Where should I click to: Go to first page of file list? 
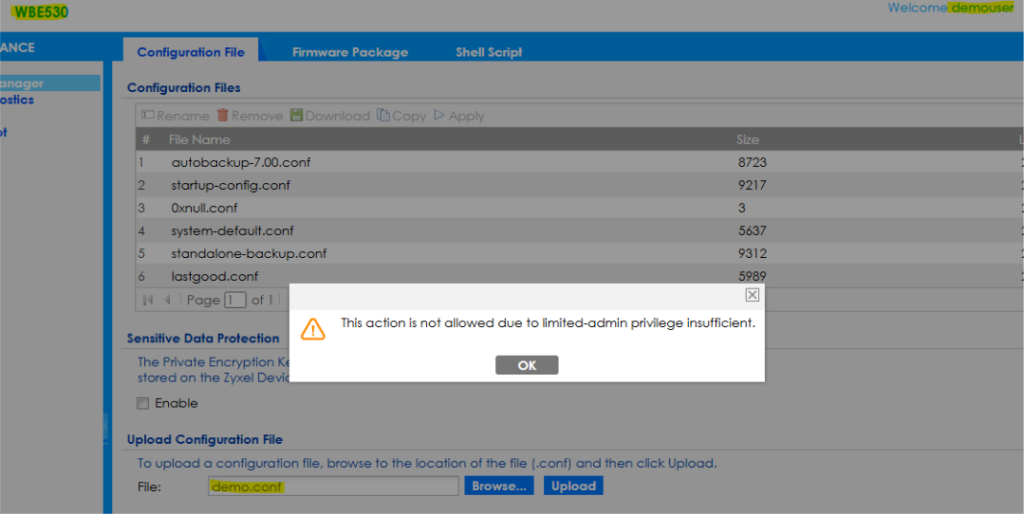click(x=149, y=300)
